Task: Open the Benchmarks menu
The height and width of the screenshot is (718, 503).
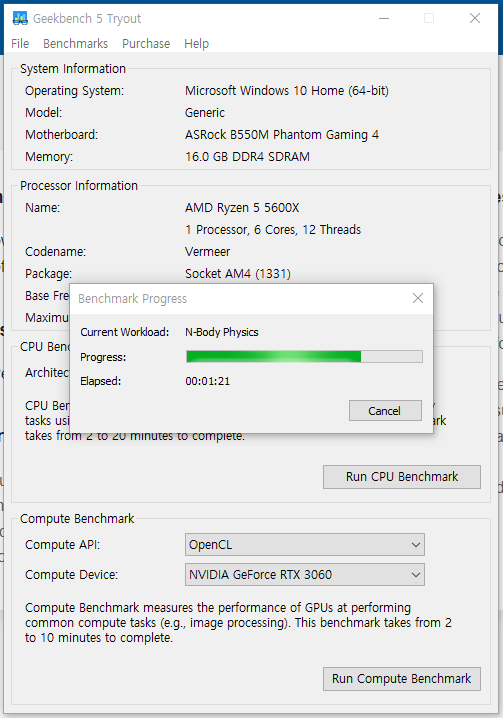Action: [x=76, y=44]
